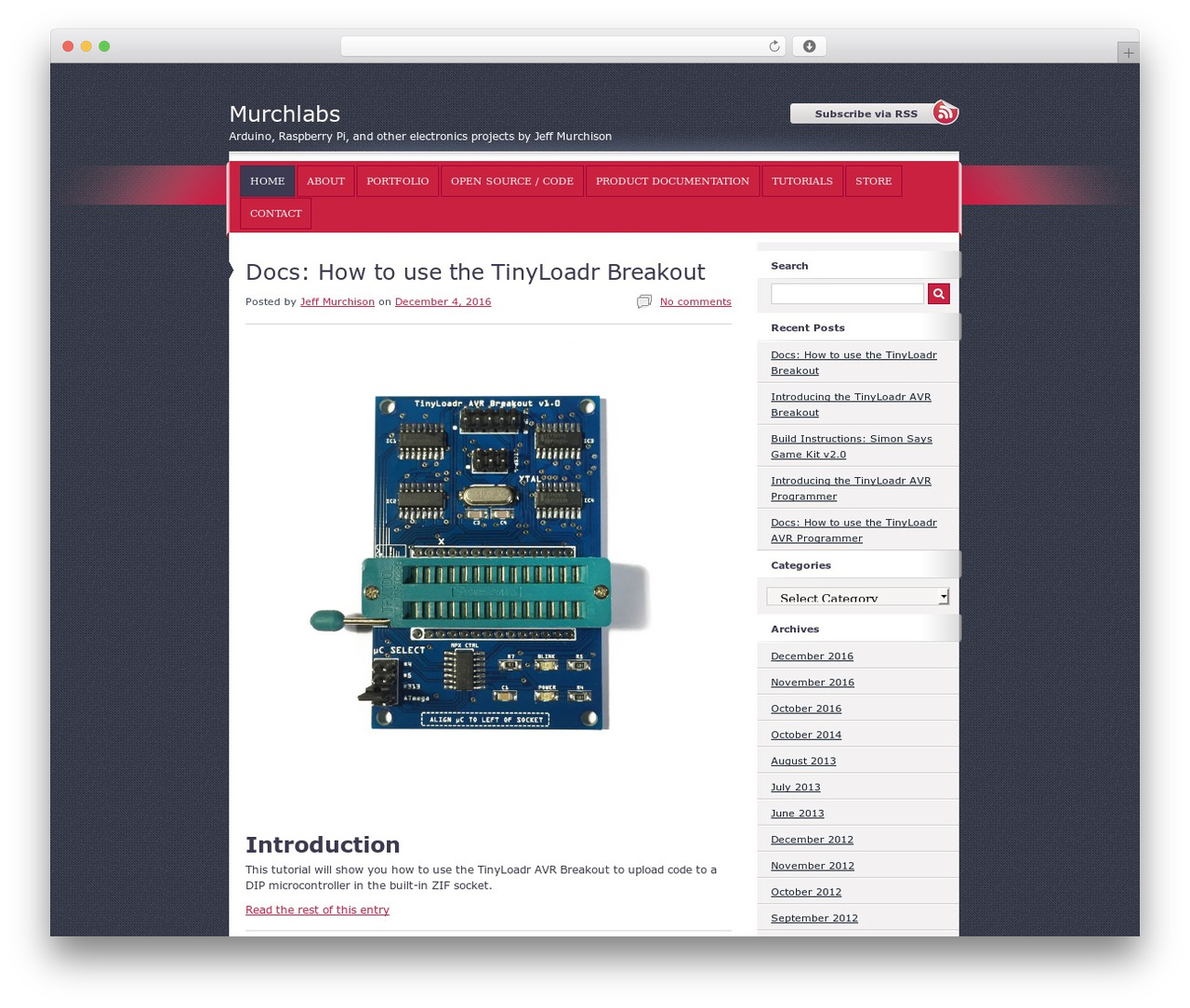Open the December 2016 archive
The image size is (1190, 1008).
812,656
